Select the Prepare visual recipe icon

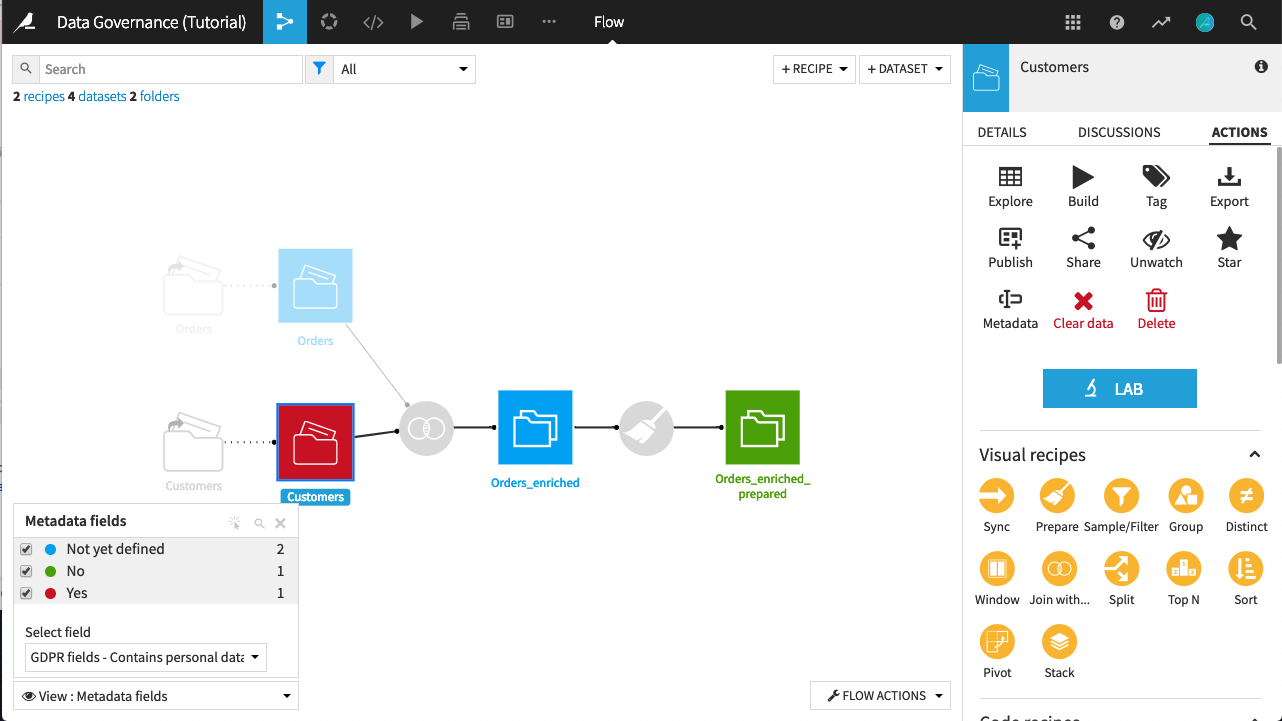pos(1057,496)
